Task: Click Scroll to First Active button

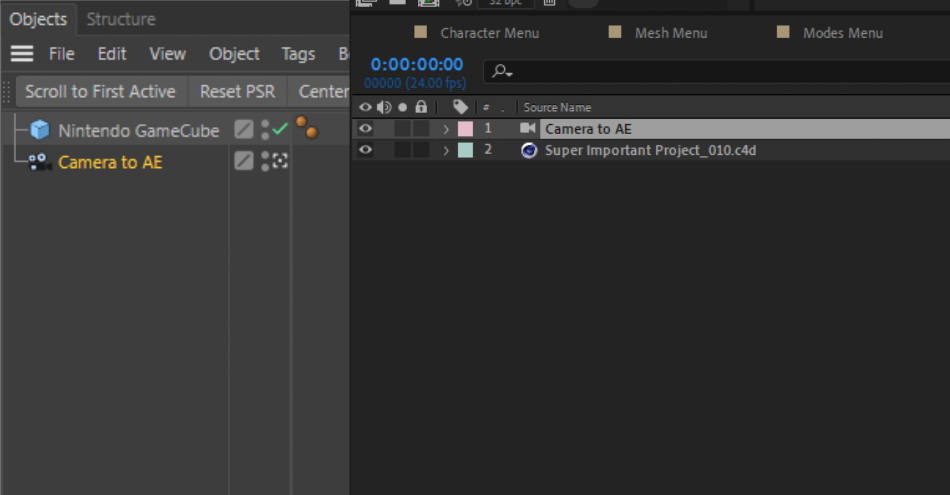Action: coord(101,91)
